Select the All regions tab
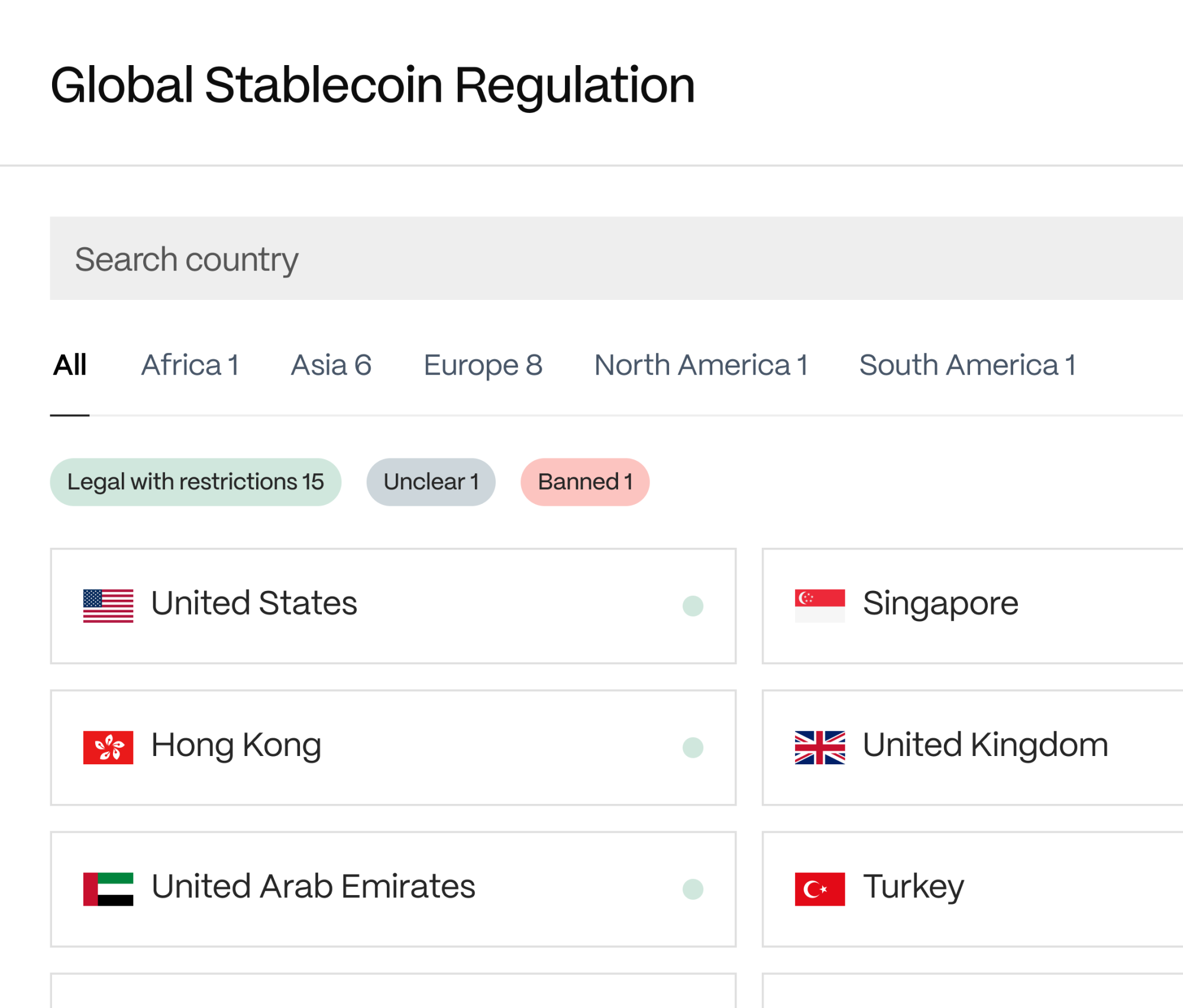This screenshot has height=1008, width=1183. click(70, 365)
